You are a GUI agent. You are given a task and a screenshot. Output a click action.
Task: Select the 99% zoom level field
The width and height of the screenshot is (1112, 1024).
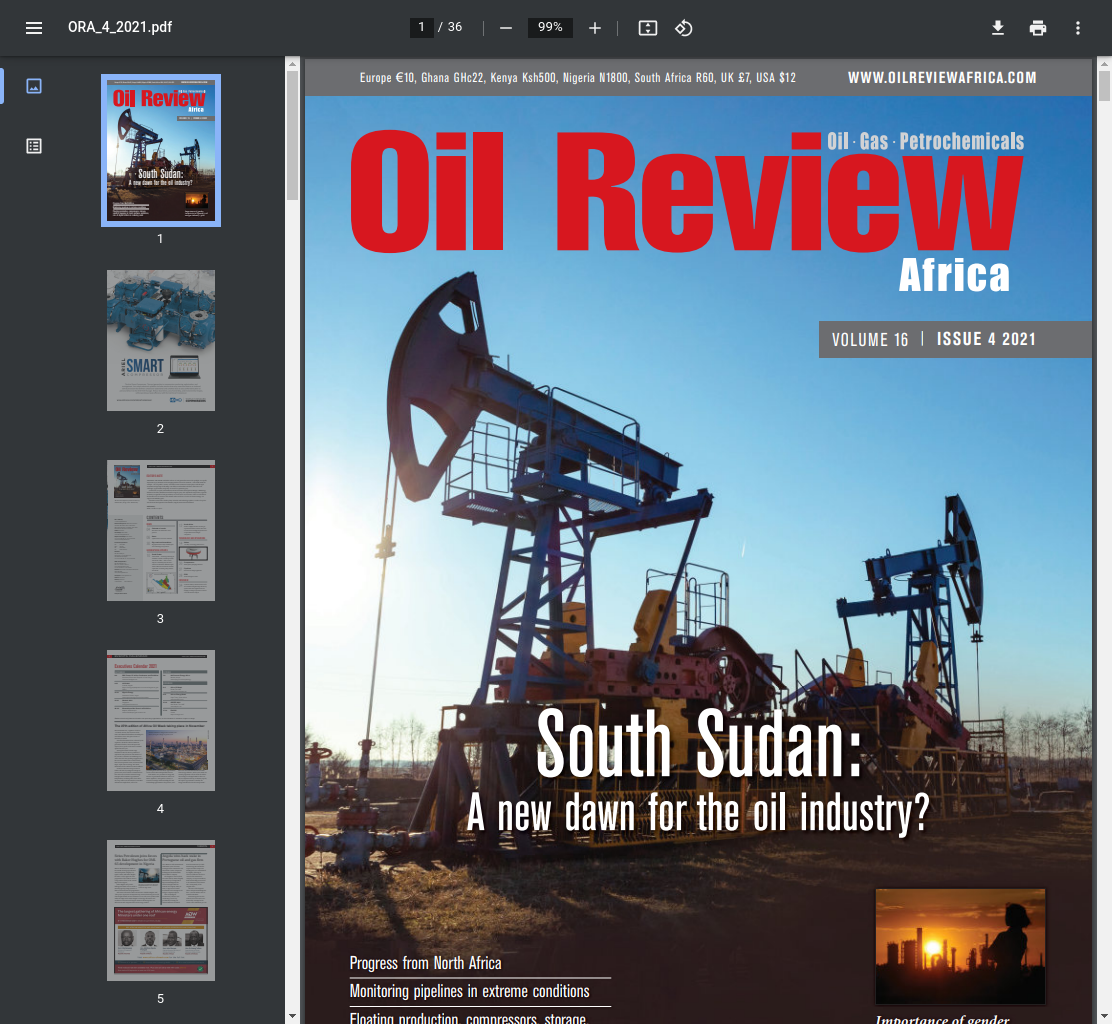coord(550,27)
